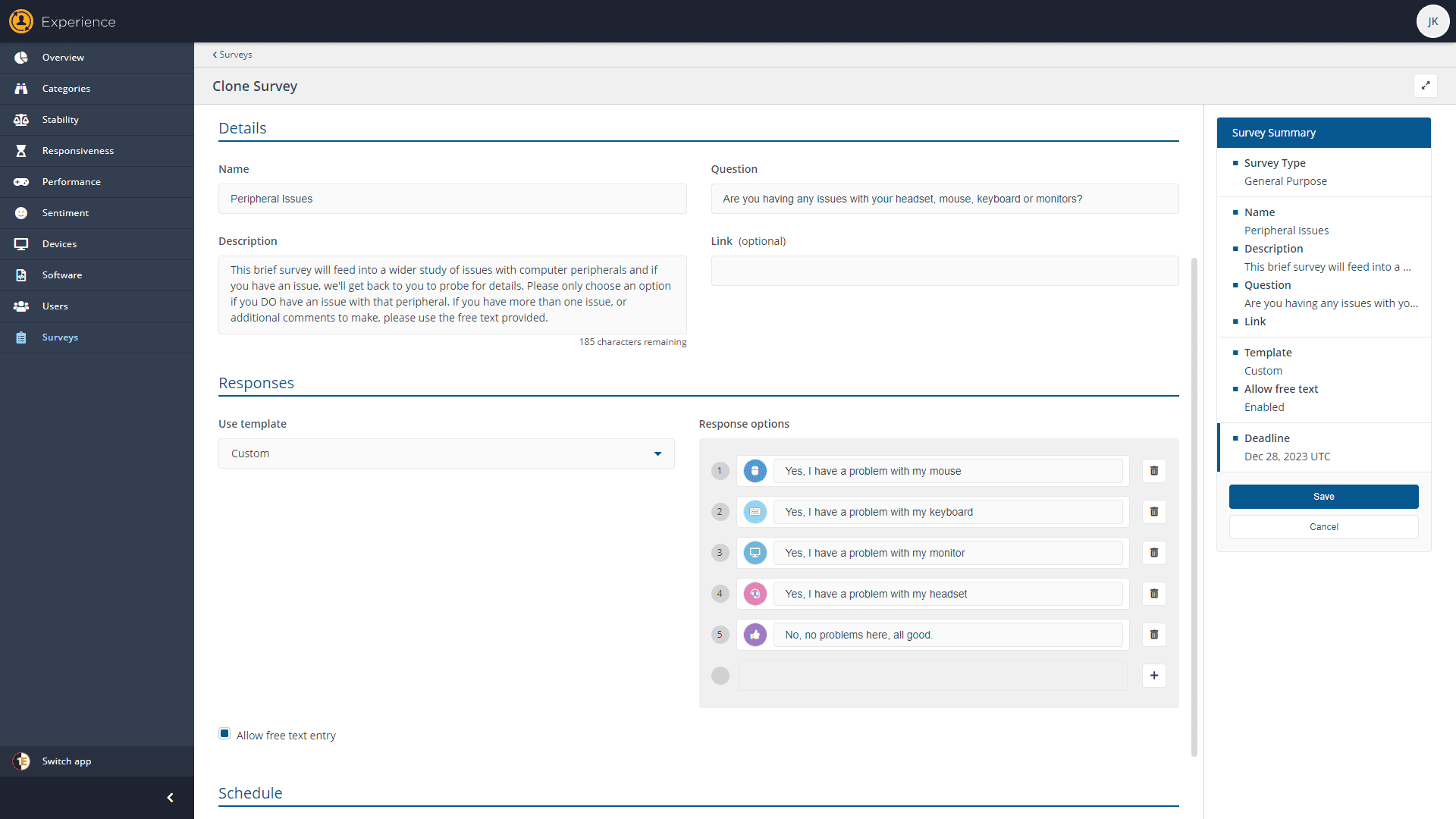Save the cloned survey
1456x819 pixels.
coord(1323,496)
